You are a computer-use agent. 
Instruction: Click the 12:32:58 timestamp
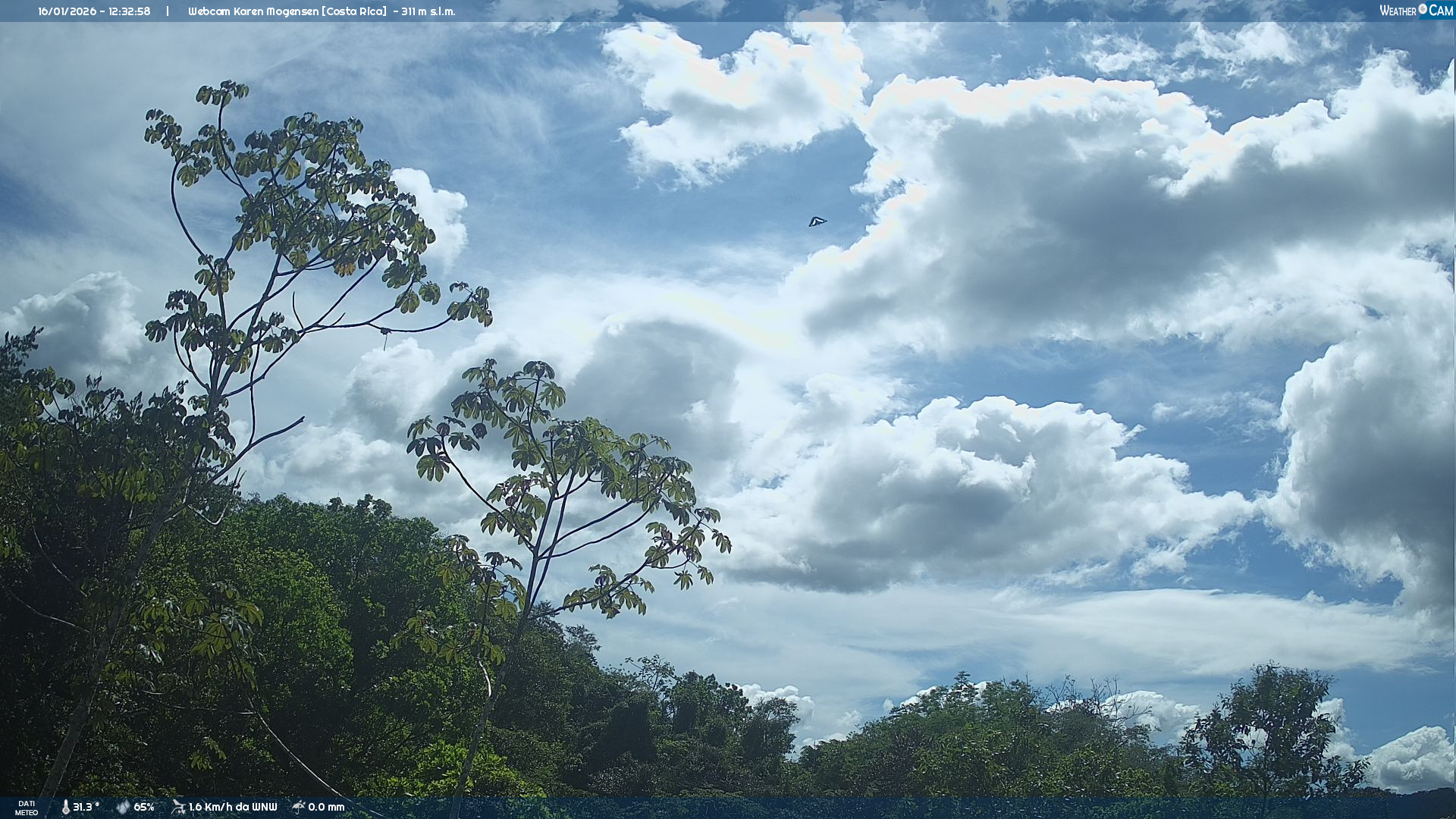coord(129,11)
